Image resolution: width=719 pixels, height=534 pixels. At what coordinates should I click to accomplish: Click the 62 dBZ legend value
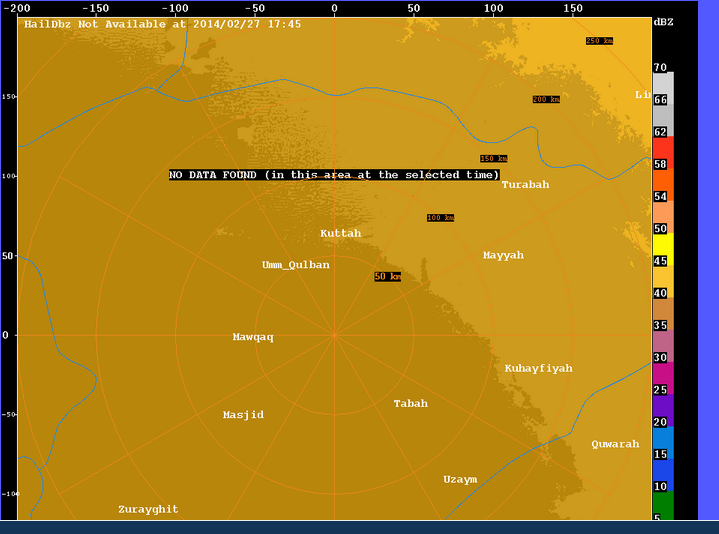(x=660, y=132)
